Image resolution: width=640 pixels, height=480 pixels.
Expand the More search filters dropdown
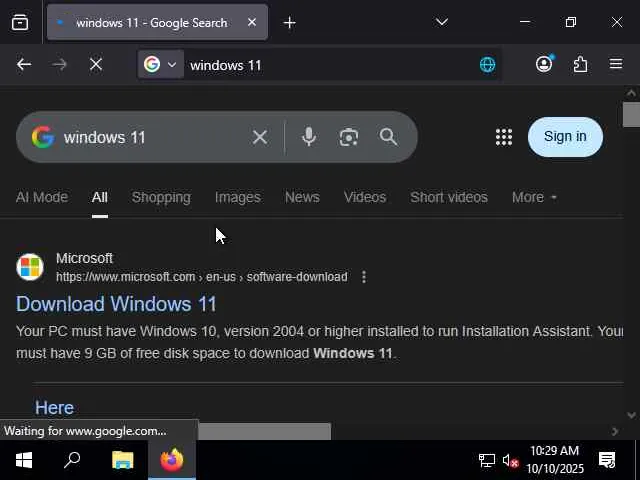click(x=534, y=198)
